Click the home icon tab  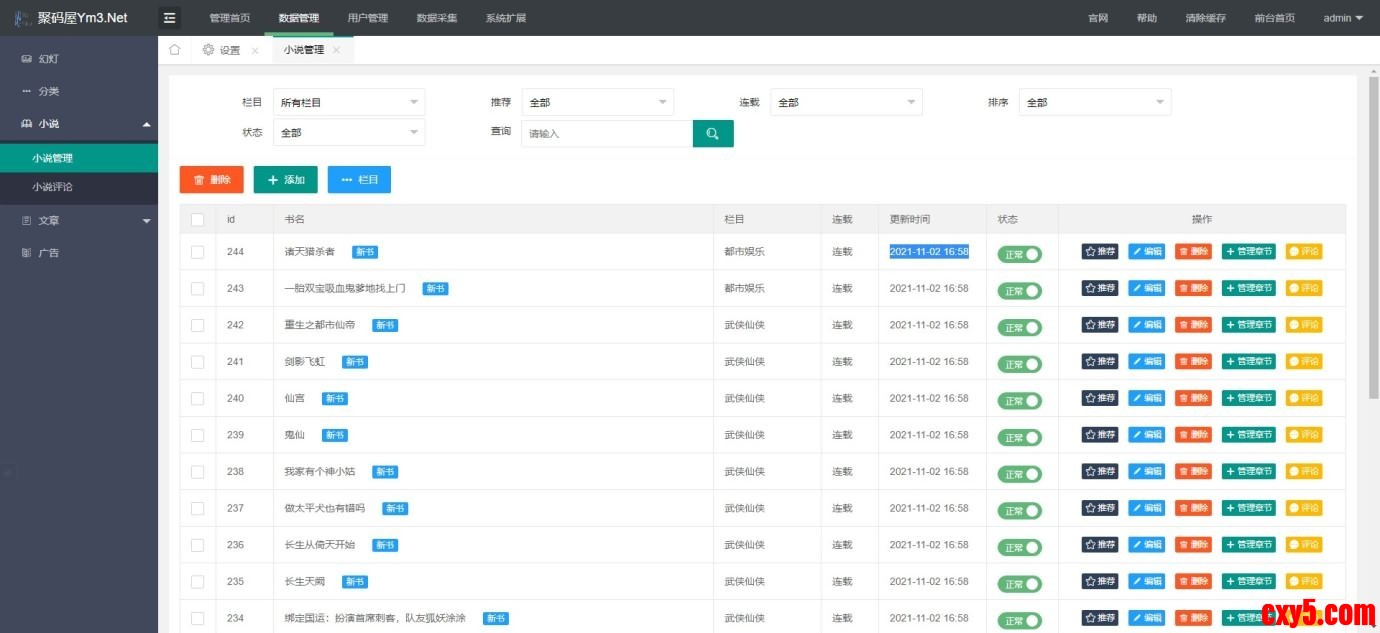click(174, 50)
